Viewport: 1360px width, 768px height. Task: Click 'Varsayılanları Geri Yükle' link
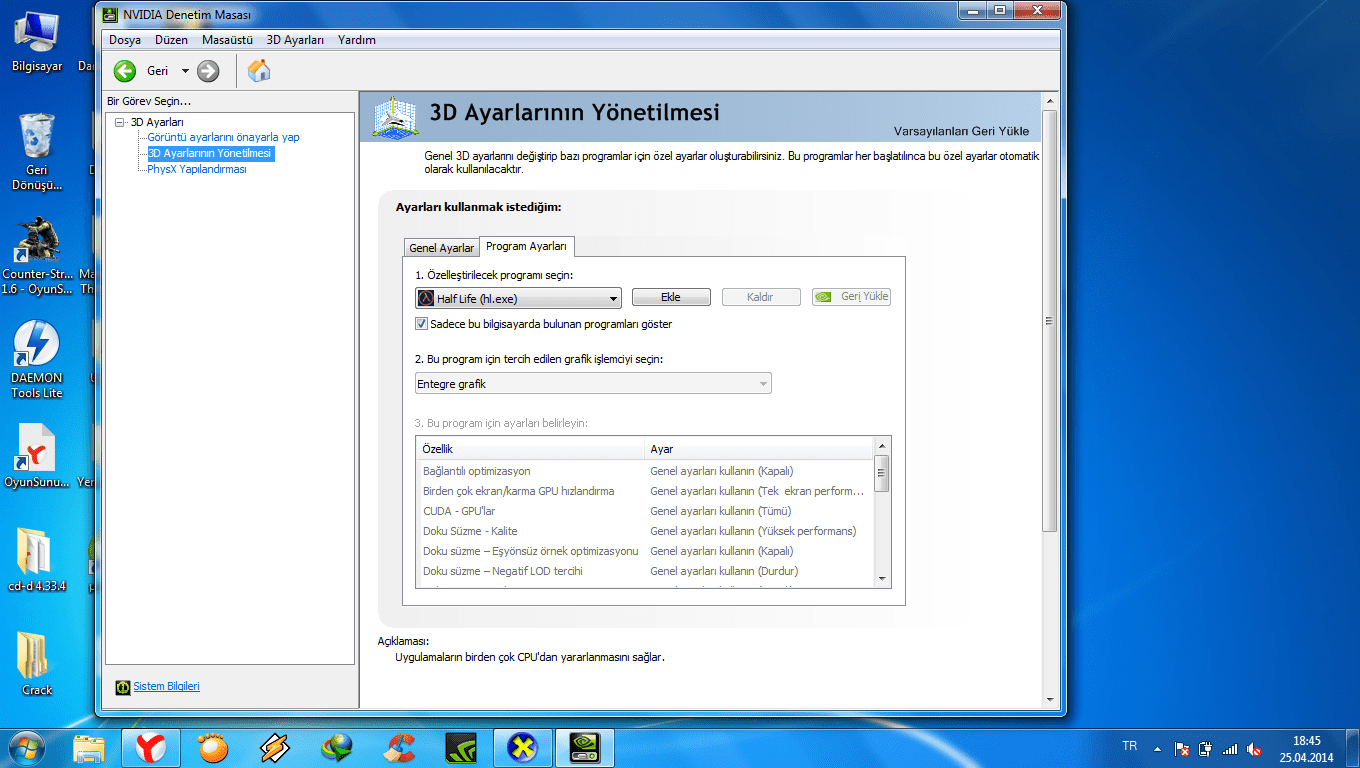[x=961, y=132]
